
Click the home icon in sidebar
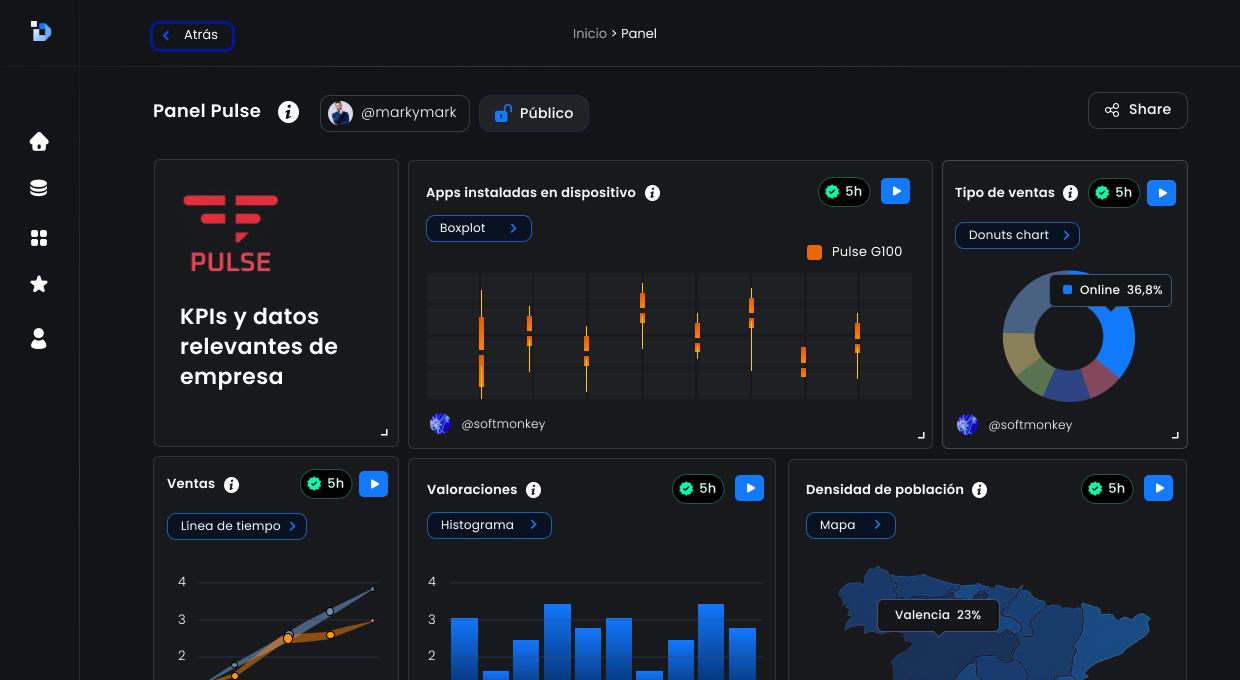pos(39,142)
